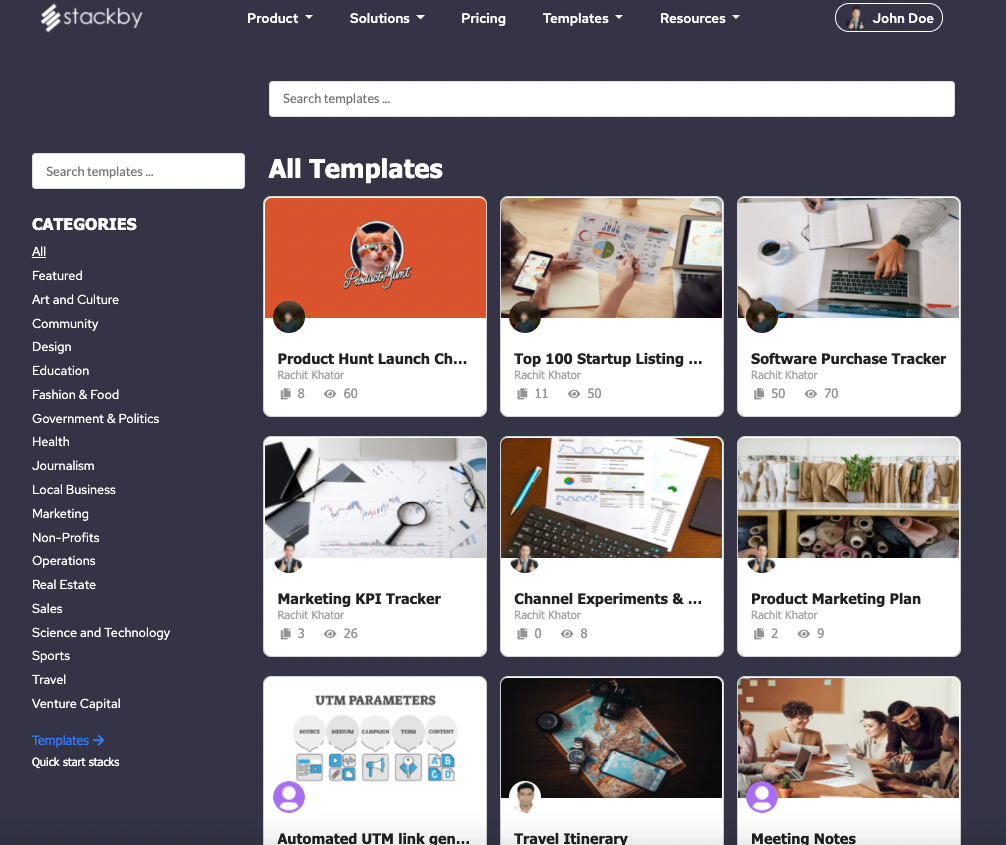Open the Operations category

pyautogui.click(x=64, y=561)
